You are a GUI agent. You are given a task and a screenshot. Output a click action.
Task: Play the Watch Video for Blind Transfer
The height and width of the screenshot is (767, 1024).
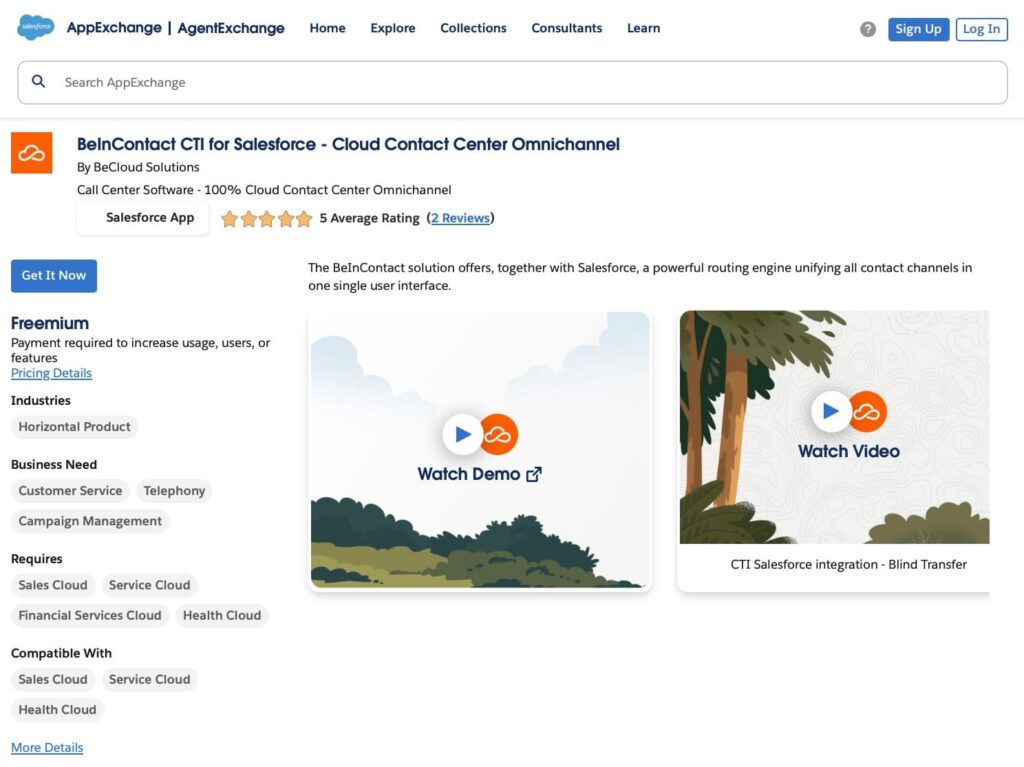tap(831, 410)
